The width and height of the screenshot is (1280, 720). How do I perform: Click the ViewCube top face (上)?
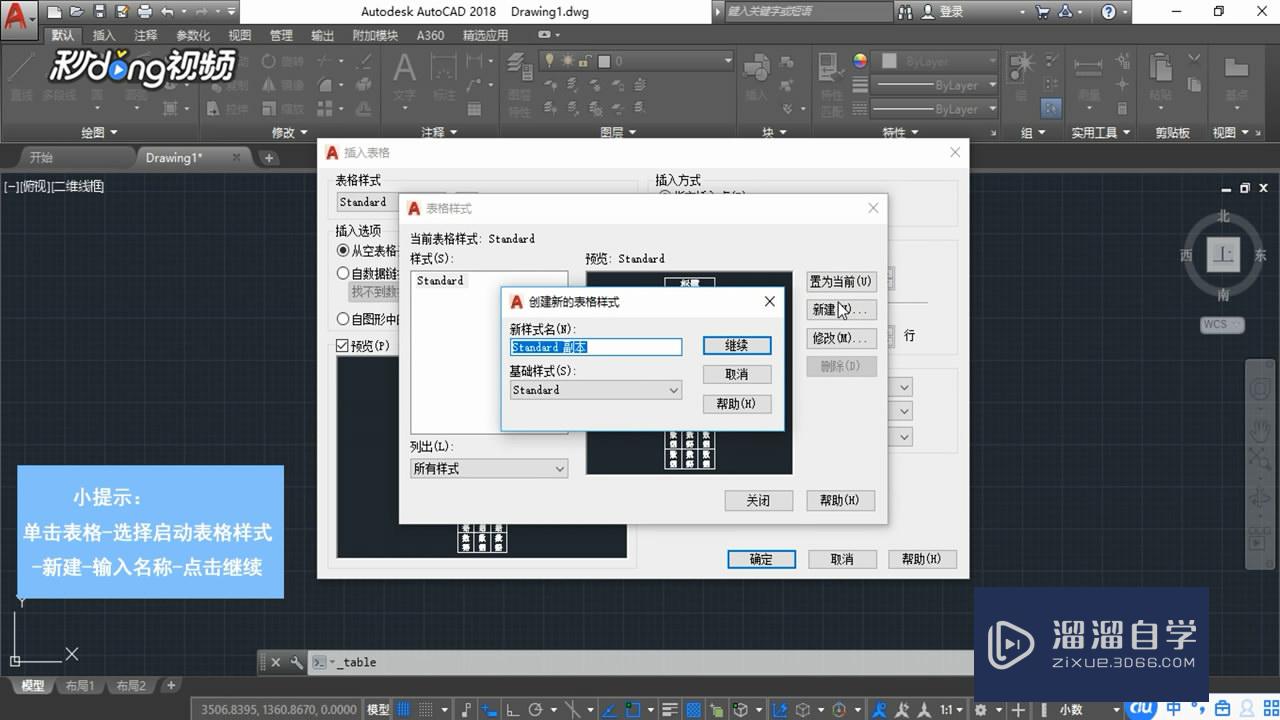pos(1223,255)
